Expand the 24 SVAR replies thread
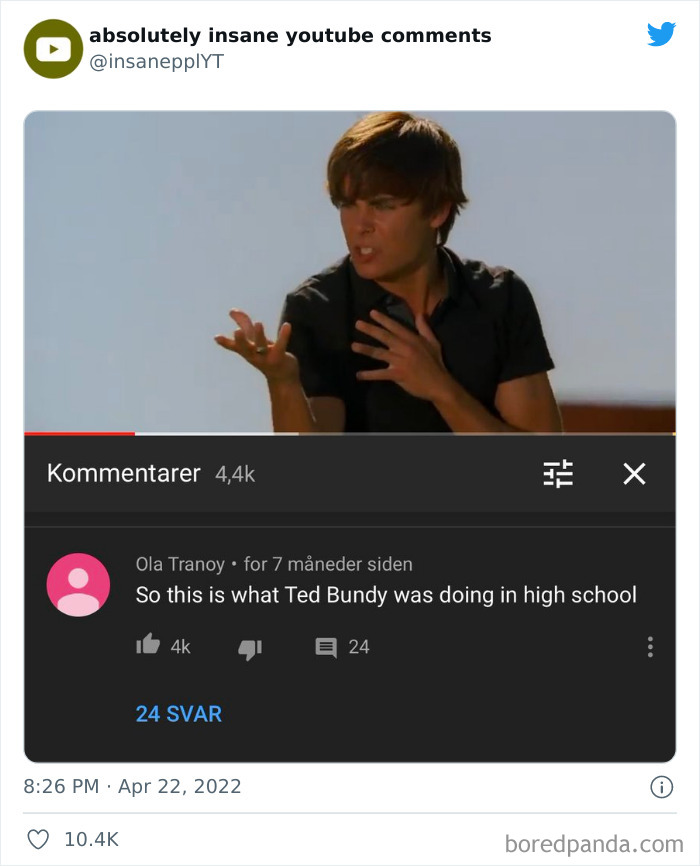 pos(179,714)
